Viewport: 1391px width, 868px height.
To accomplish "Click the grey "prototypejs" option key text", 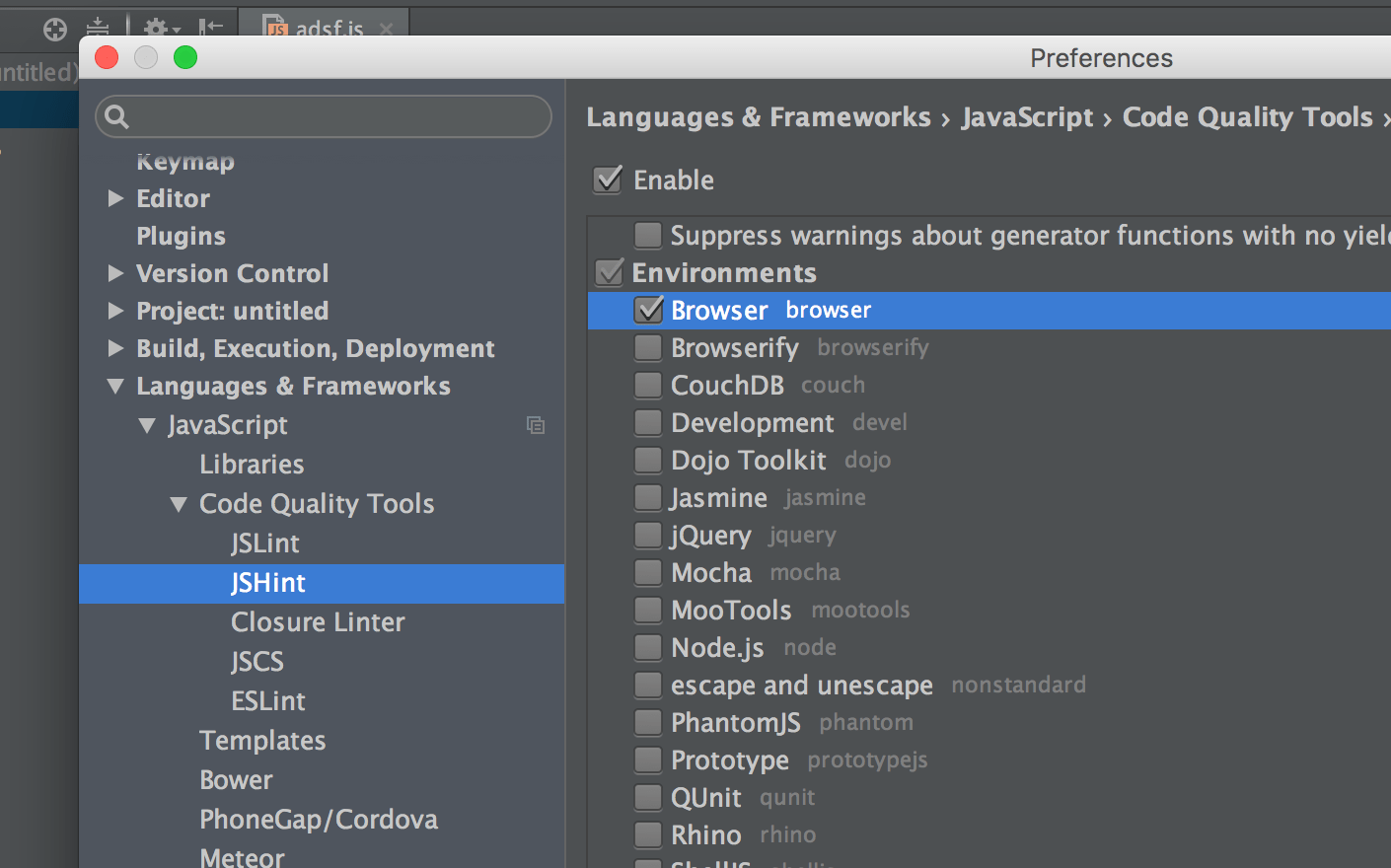I will point(867,760).
